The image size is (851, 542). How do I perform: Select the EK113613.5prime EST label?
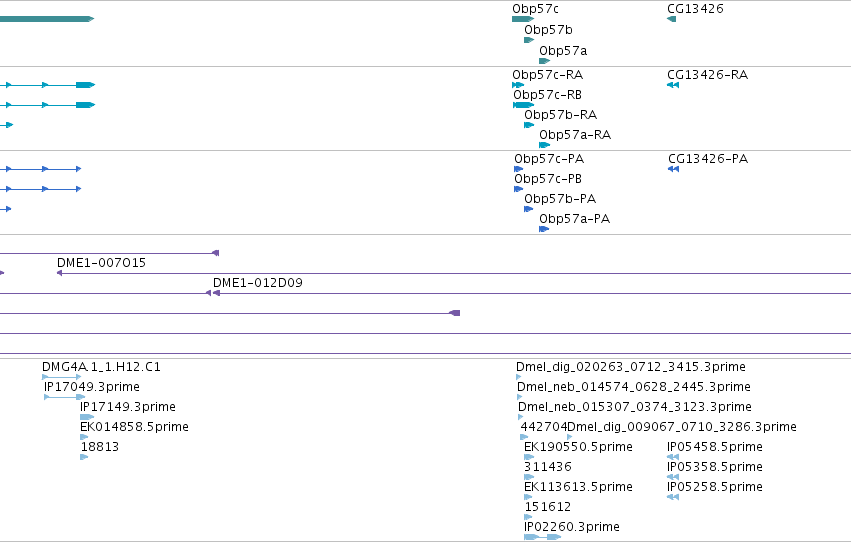tap(579, 488)
